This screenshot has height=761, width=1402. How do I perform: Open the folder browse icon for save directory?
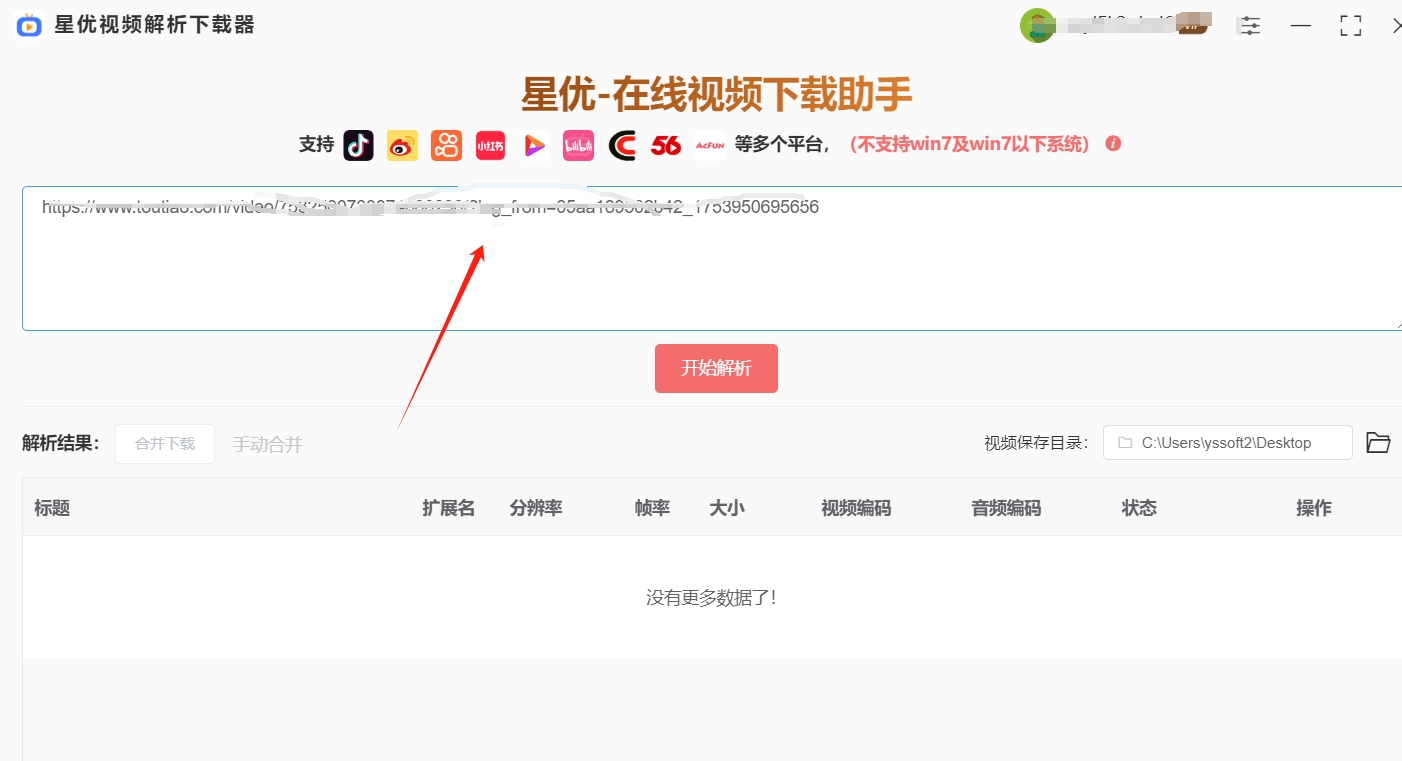[1378, 442]
